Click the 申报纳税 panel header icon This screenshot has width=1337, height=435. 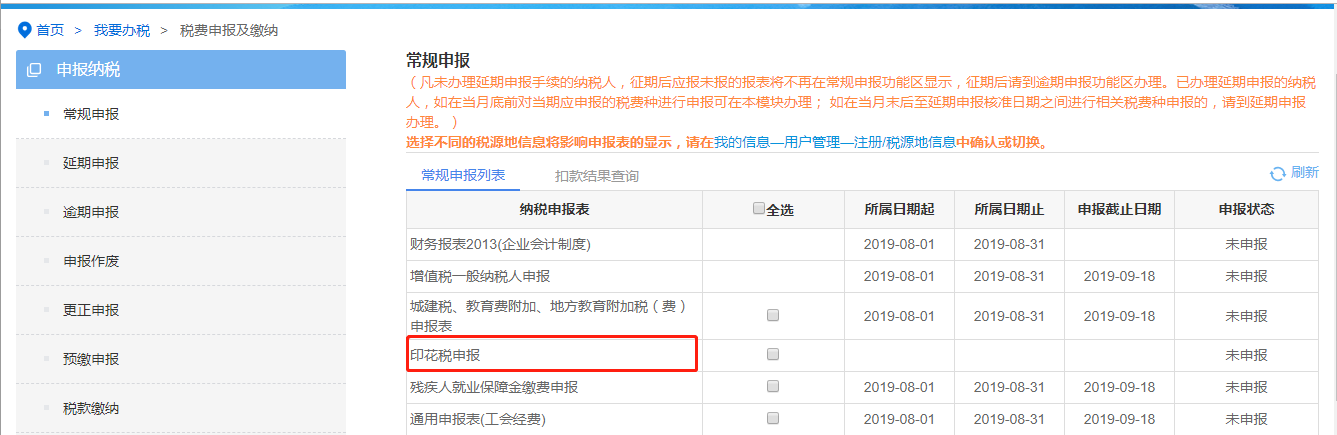click(35, 70)
